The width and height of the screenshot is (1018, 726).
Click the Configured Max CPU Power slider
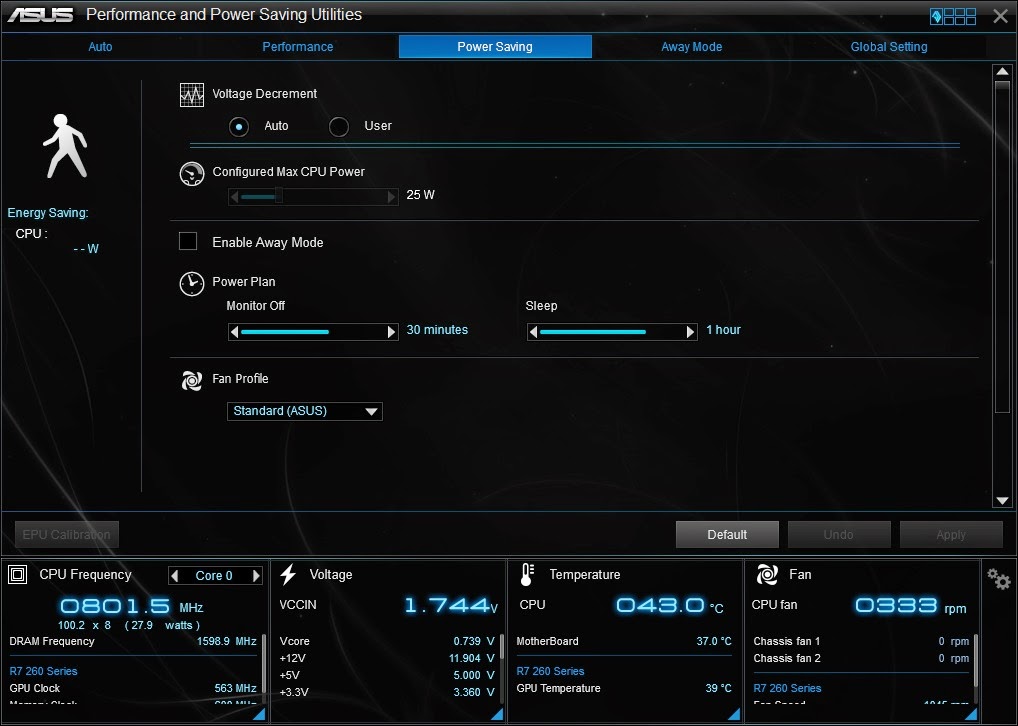click(x=313, y=197)
